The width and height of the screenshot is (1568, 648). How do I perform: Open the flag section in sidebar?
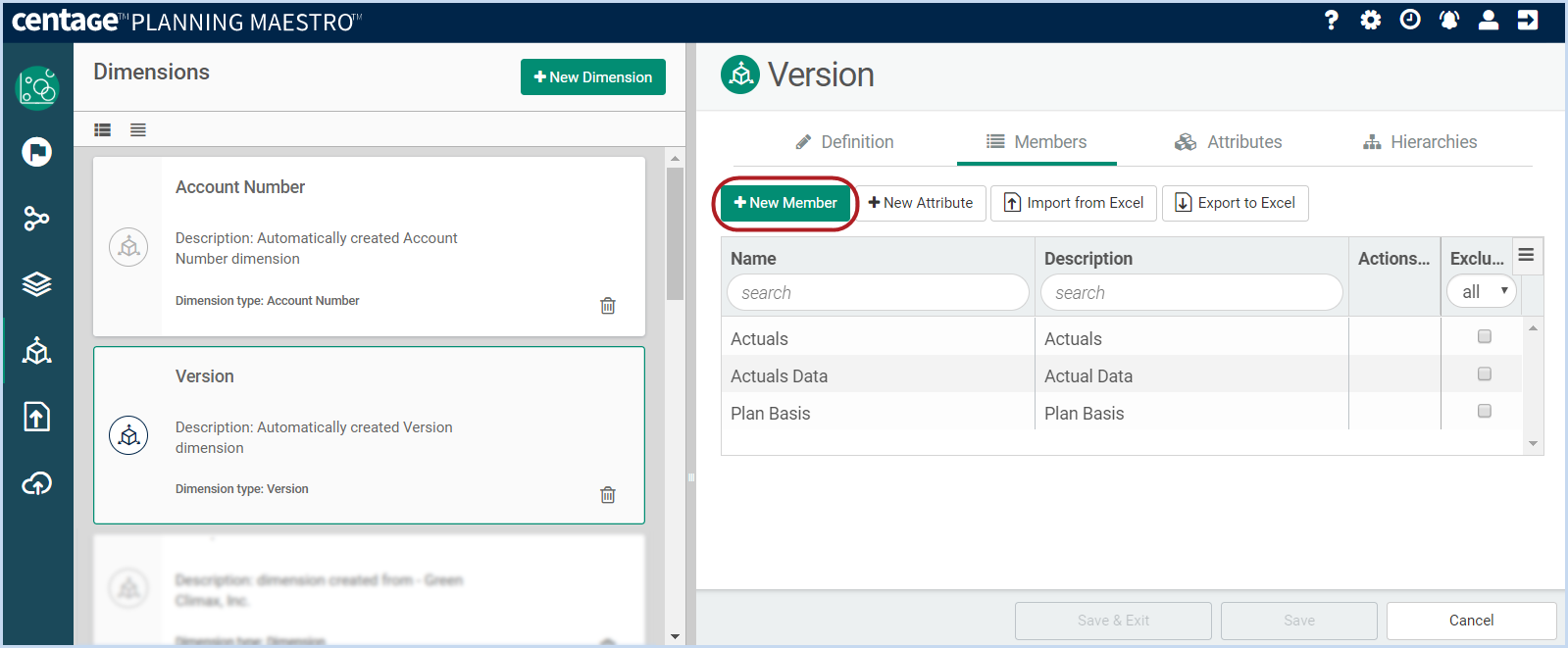pyautogui.click(x=37, y=152)
